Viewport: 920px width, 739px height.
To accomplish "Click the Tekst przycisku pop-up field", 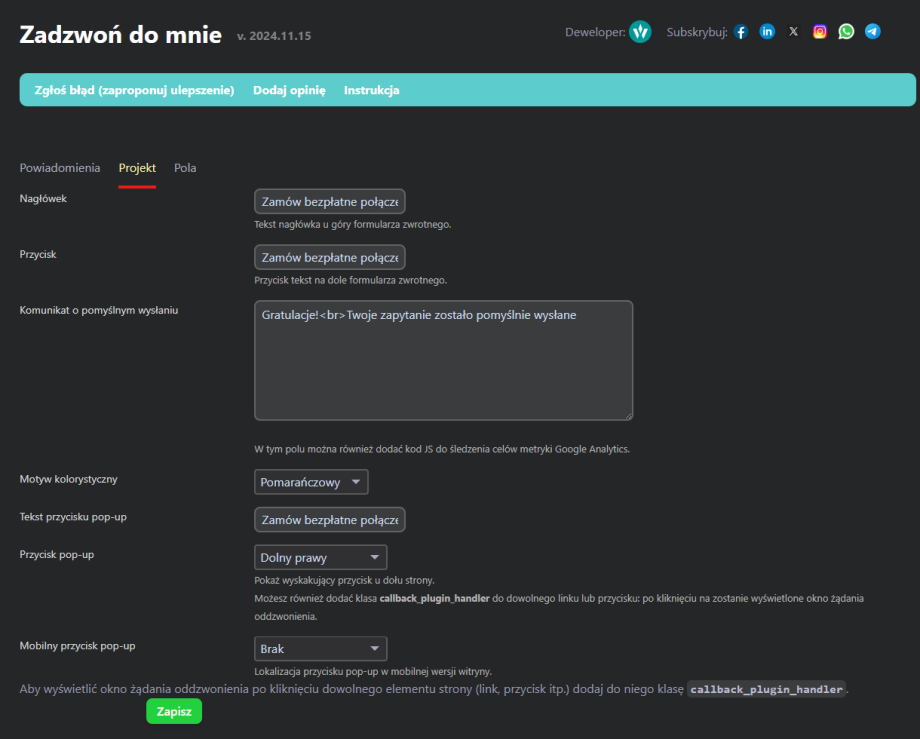I will [329, 520].
